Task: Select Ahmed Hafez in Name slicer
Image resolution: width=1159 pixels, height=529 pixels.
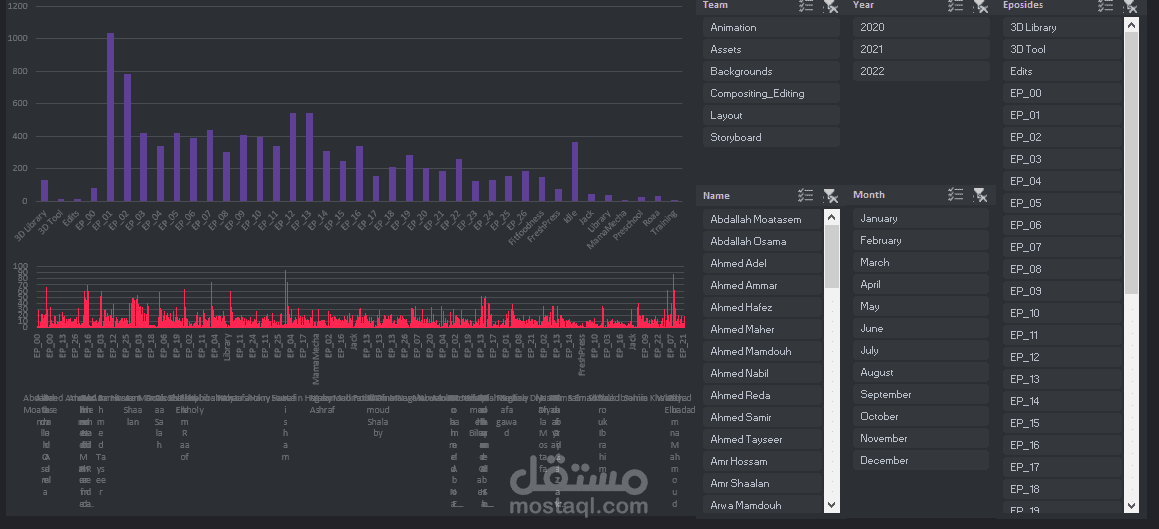Action: (x=762, y=307)
